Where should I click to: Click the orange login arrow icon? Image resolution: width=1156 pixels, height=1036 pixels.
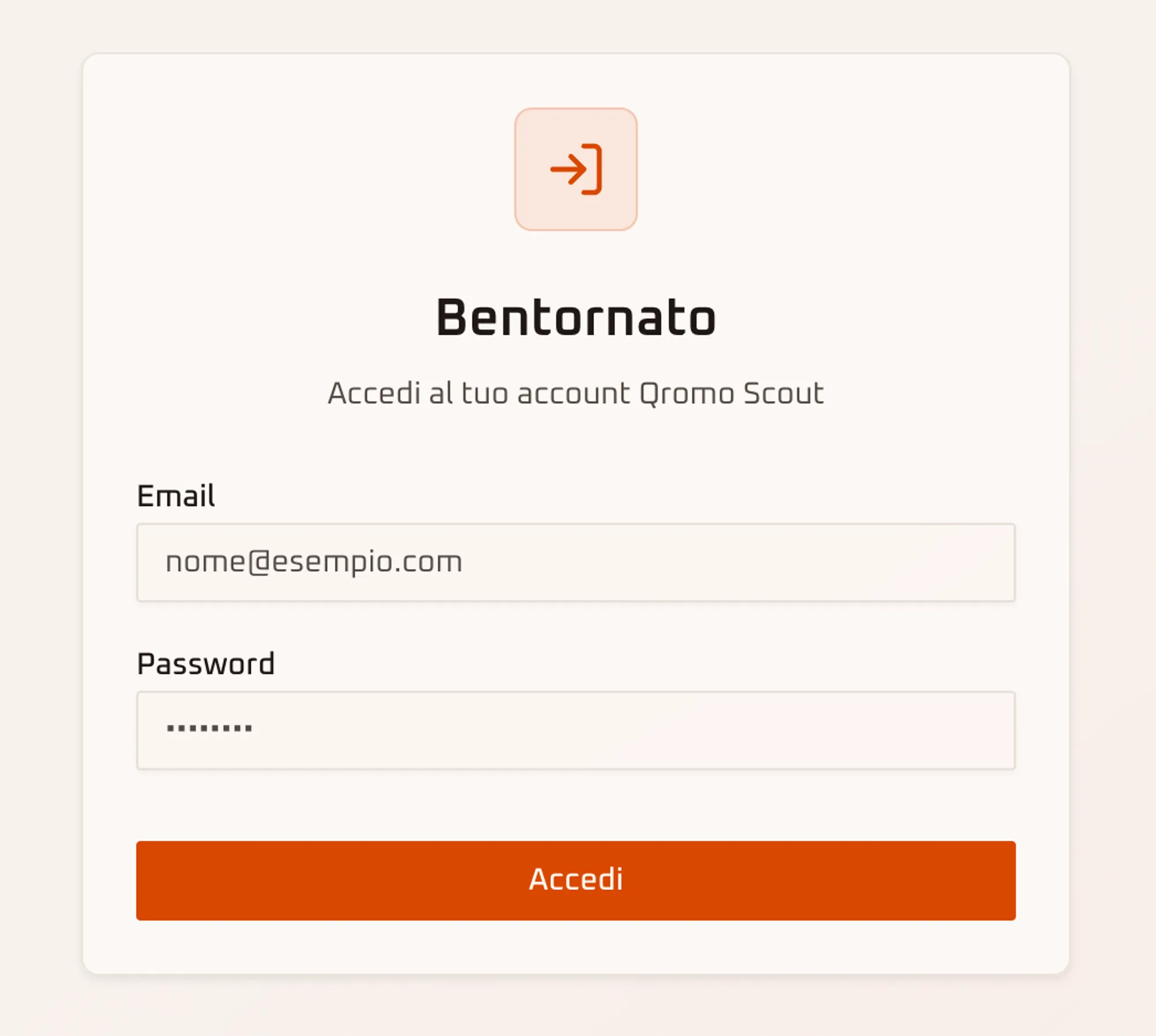point(576,169)
